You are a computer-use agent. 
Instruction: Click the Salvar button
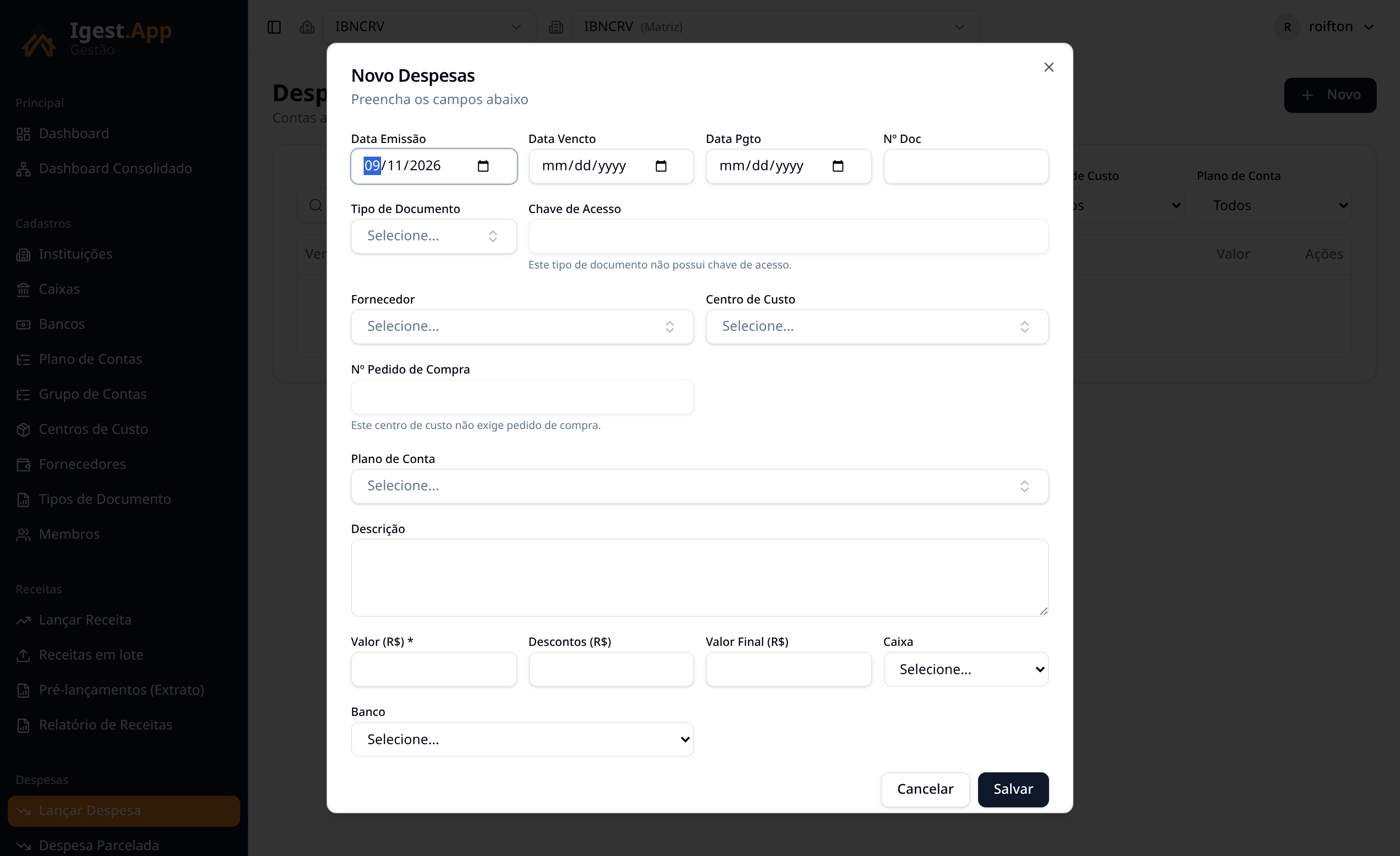[1013, 789]
